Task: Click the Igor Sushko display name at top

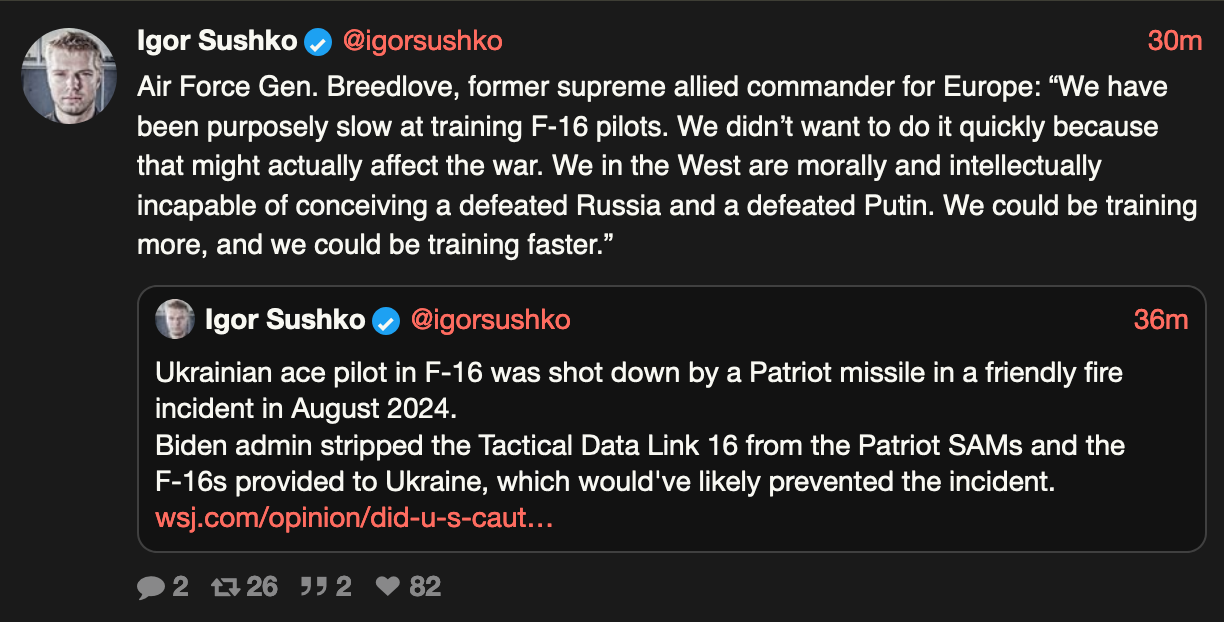Action: click(x=217, y=41)
